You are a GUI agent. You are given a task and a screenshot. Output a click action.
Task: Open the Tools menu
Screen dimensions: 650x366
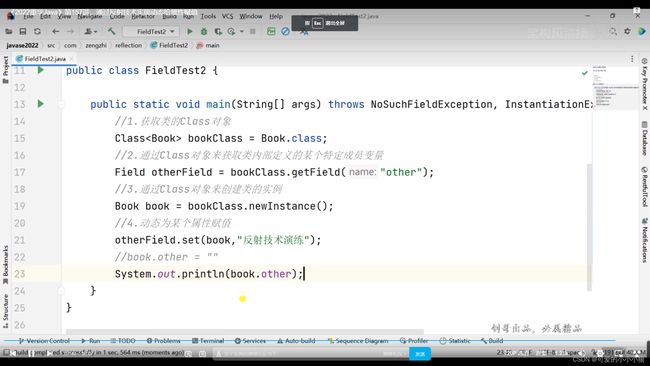point(208,16)
